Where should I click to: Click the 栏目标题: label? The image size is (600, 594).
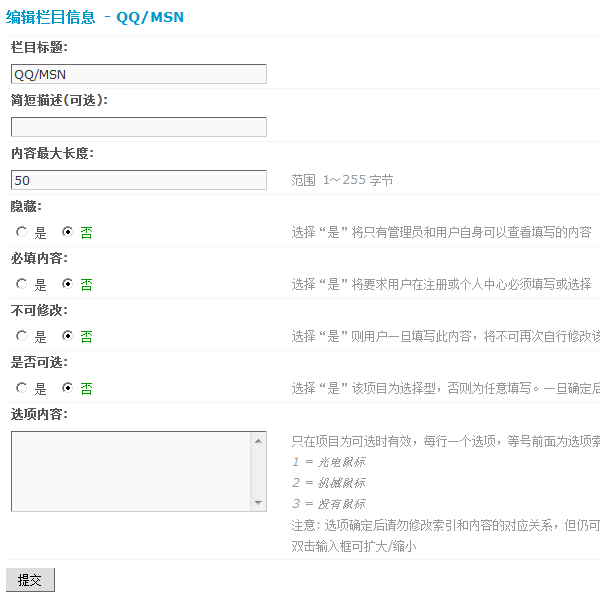tap(39, 47)
